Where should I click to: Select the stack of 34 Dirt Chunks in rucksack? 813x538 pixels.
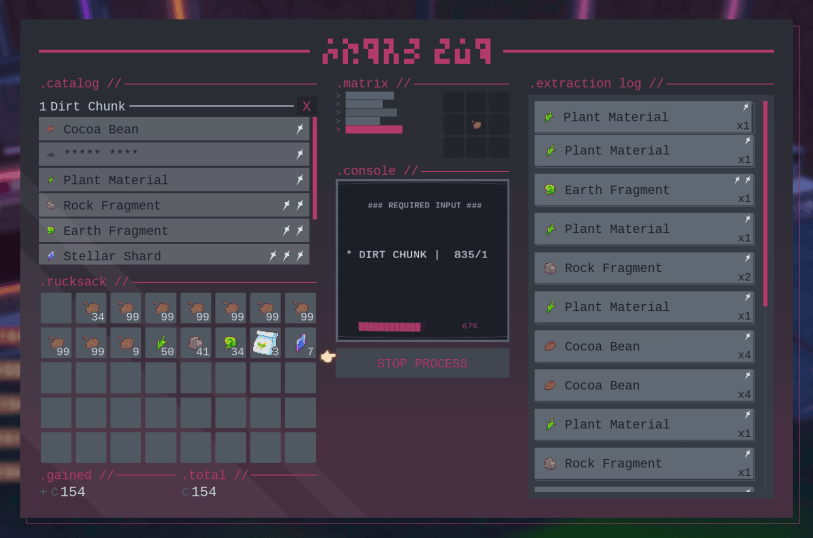pyautogui.click(x=91, y=308)
